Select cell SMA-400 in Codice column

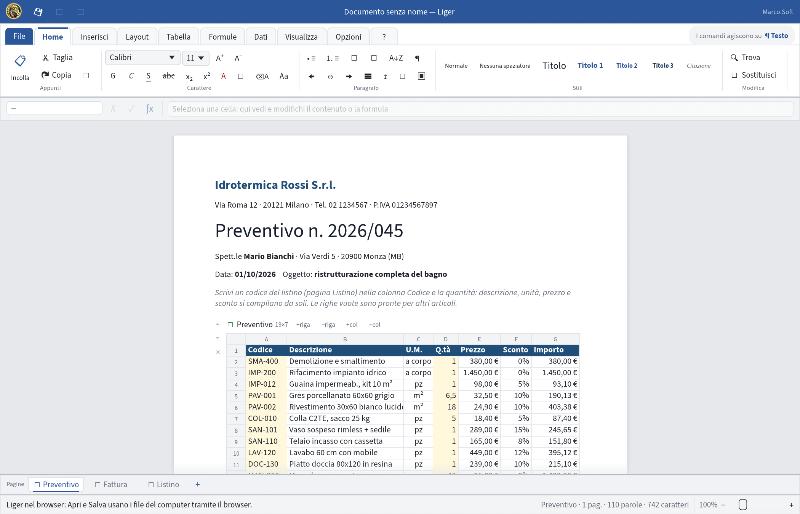266,361
